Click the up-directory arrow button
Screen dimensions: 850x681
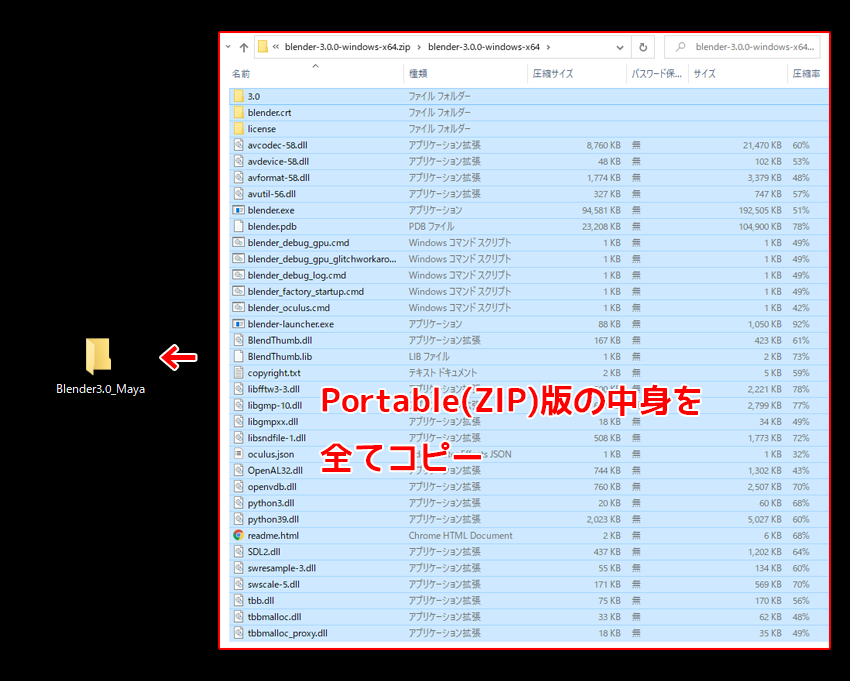243,46
